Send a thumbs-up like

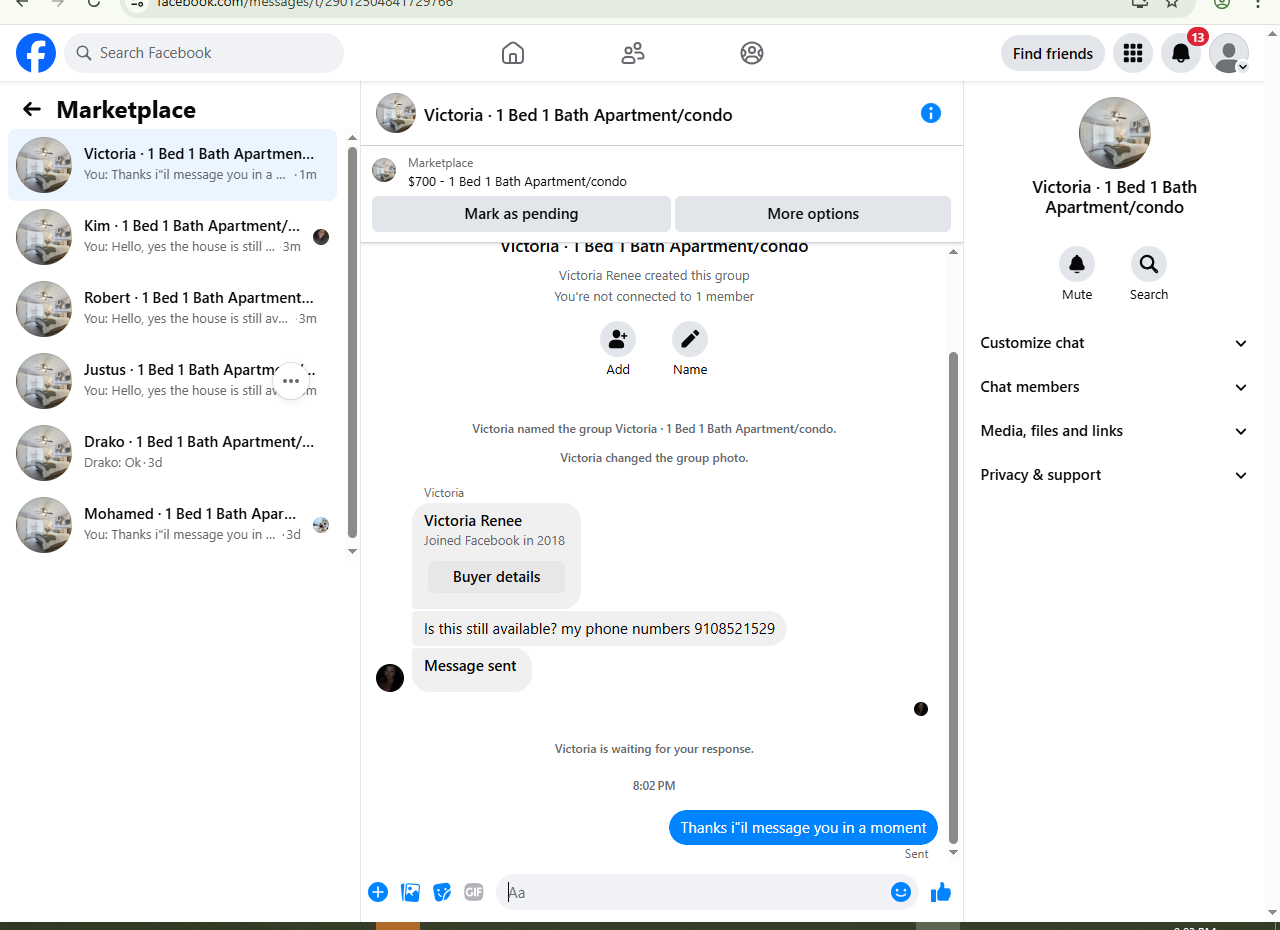click(941, 892)
